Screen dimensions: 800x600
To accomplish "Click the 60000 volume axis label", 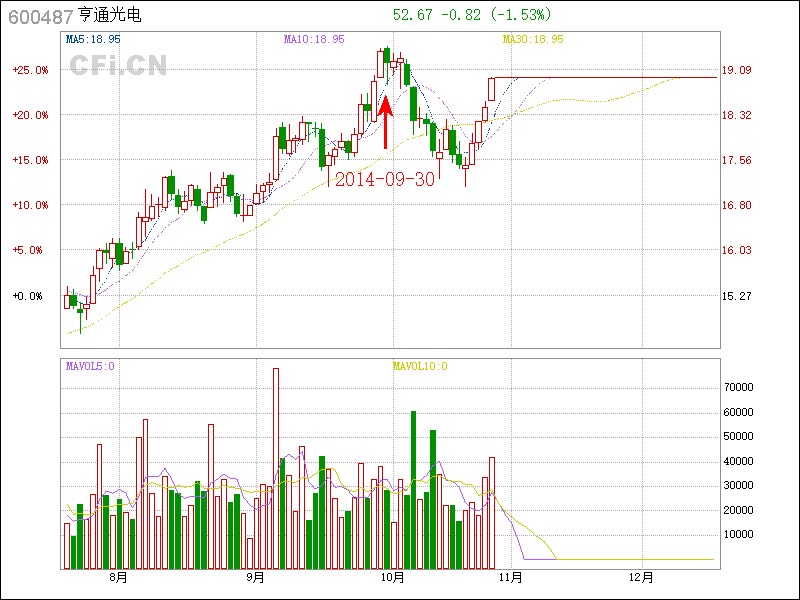I will (x=738, y=412).
